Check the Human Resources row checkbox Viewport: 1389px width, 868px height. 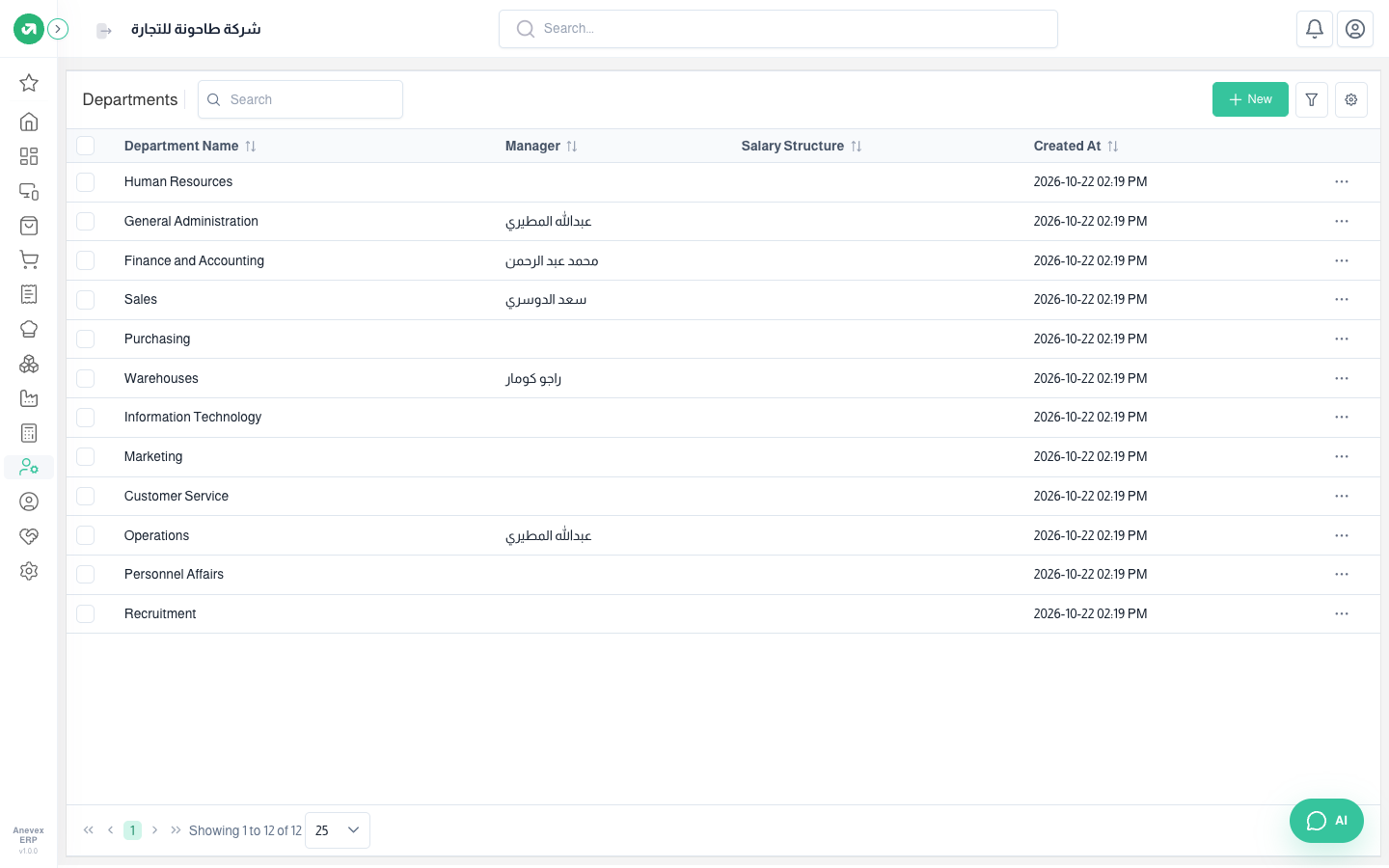[x=86, y=182]
